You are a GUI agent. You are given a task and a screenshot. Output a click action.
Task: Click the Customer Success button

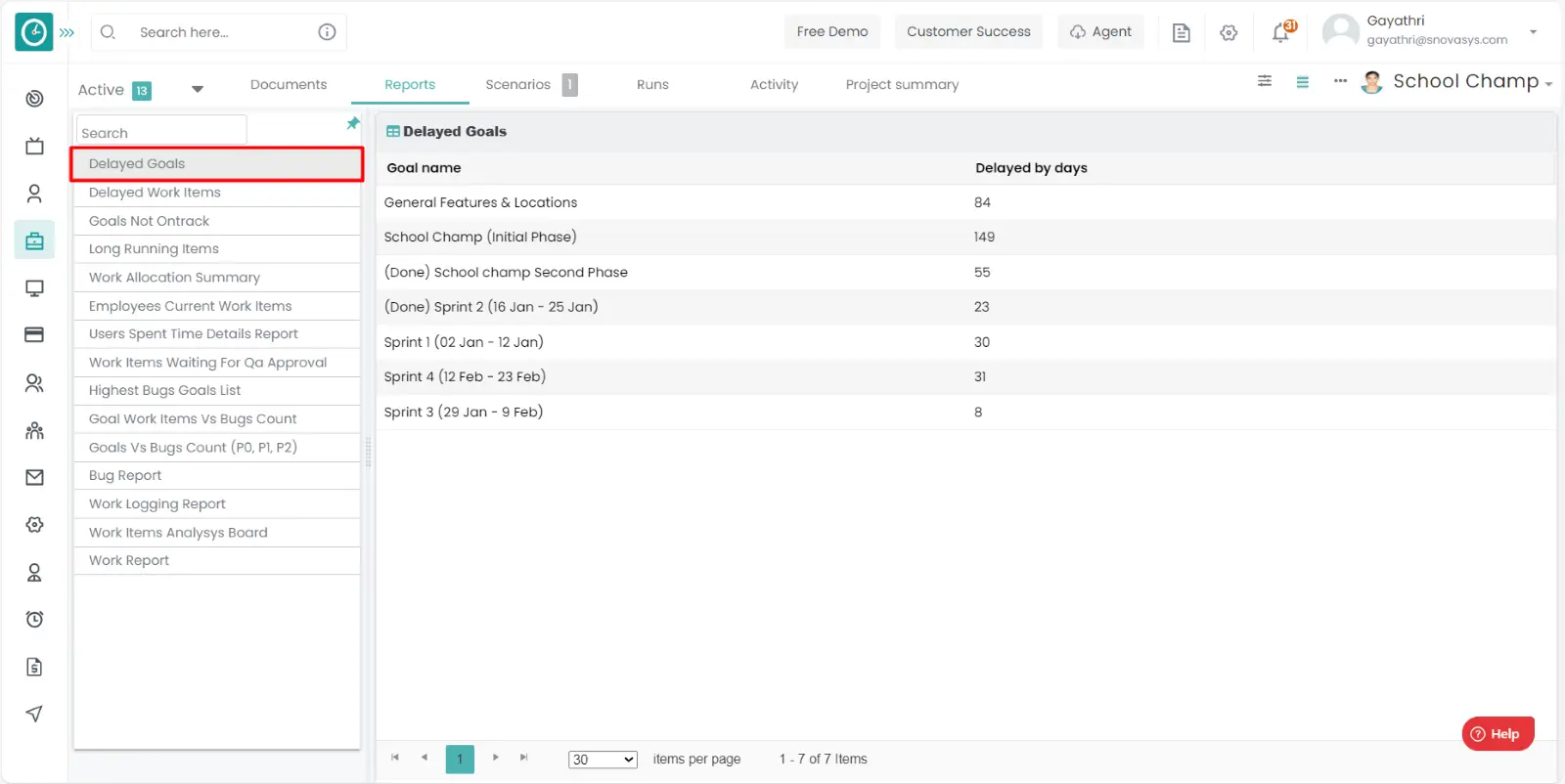(968, 31)
